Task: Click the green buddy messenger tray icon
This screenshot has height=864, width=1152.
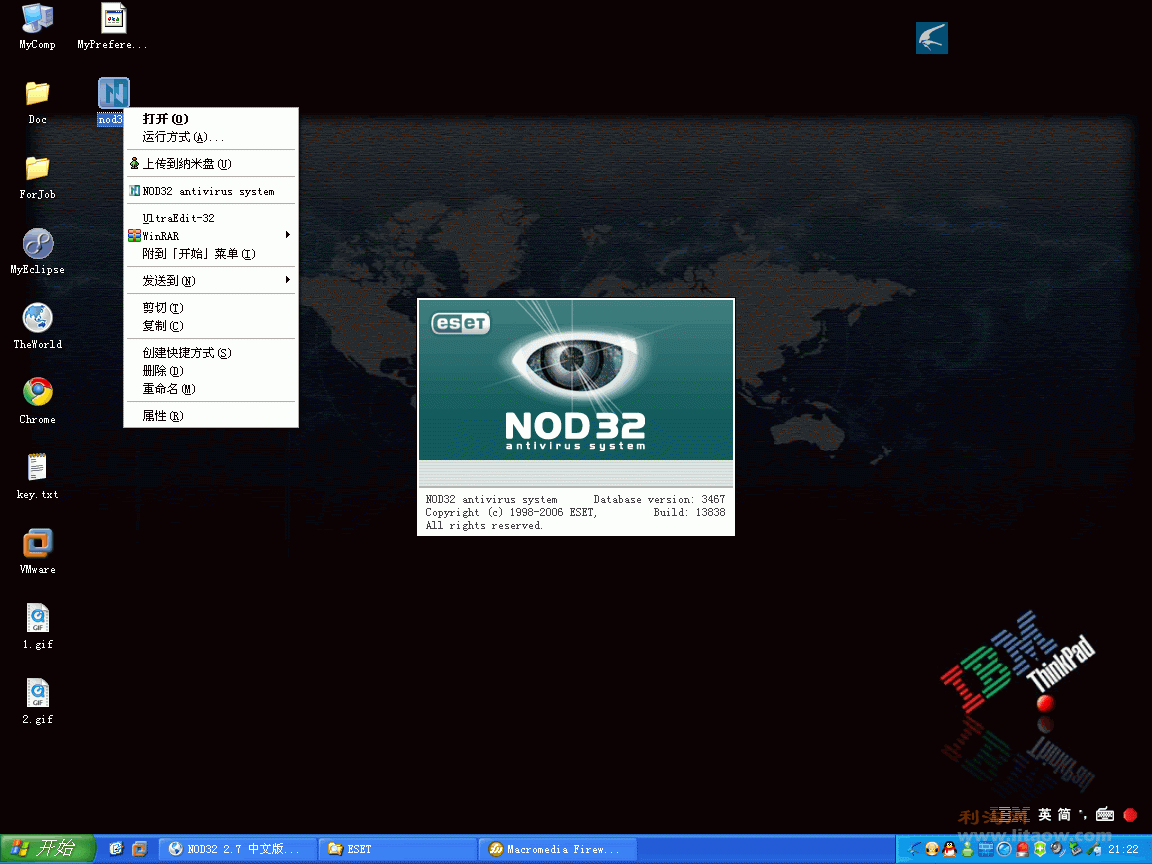Action: coord(968,849)
